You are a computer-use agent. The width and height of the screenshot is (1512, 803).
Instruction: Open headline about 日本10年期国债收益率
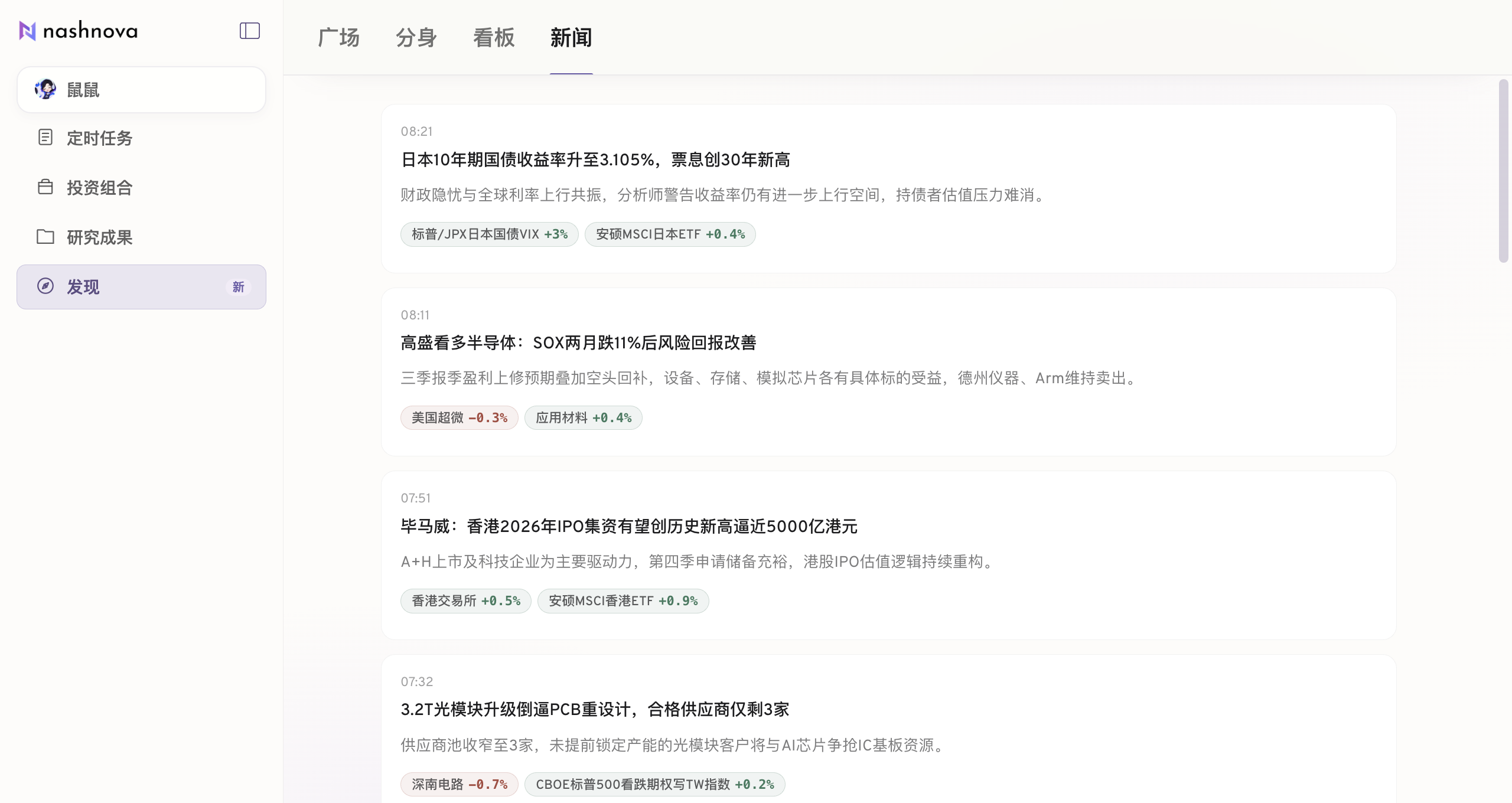(x=595, y=159)
